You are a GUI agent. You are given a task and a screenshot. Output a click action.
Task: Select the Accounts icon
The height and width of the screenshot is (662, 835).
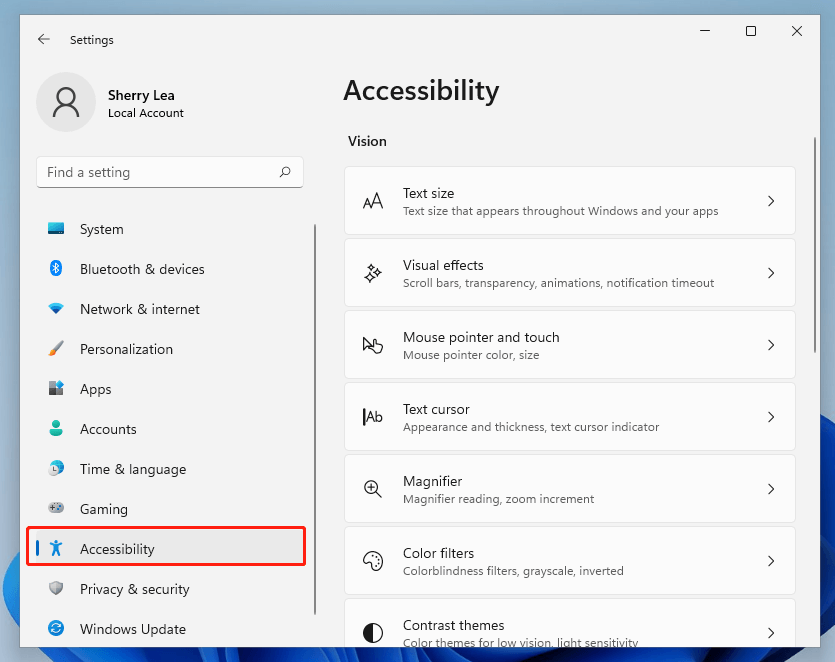pyautogui.click(x=57, y=429)
